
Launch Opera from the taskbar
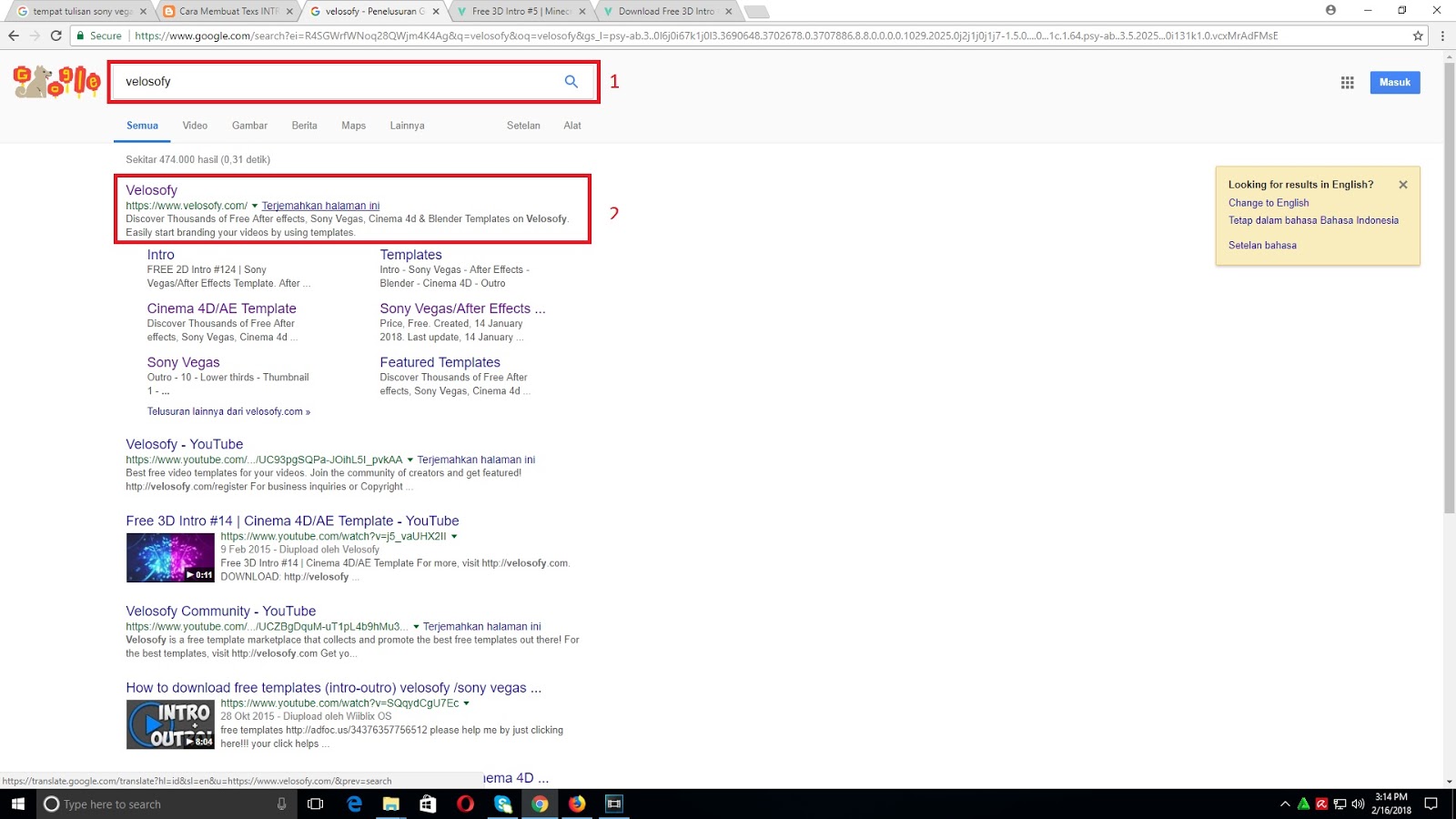click(x=465, y=804)
